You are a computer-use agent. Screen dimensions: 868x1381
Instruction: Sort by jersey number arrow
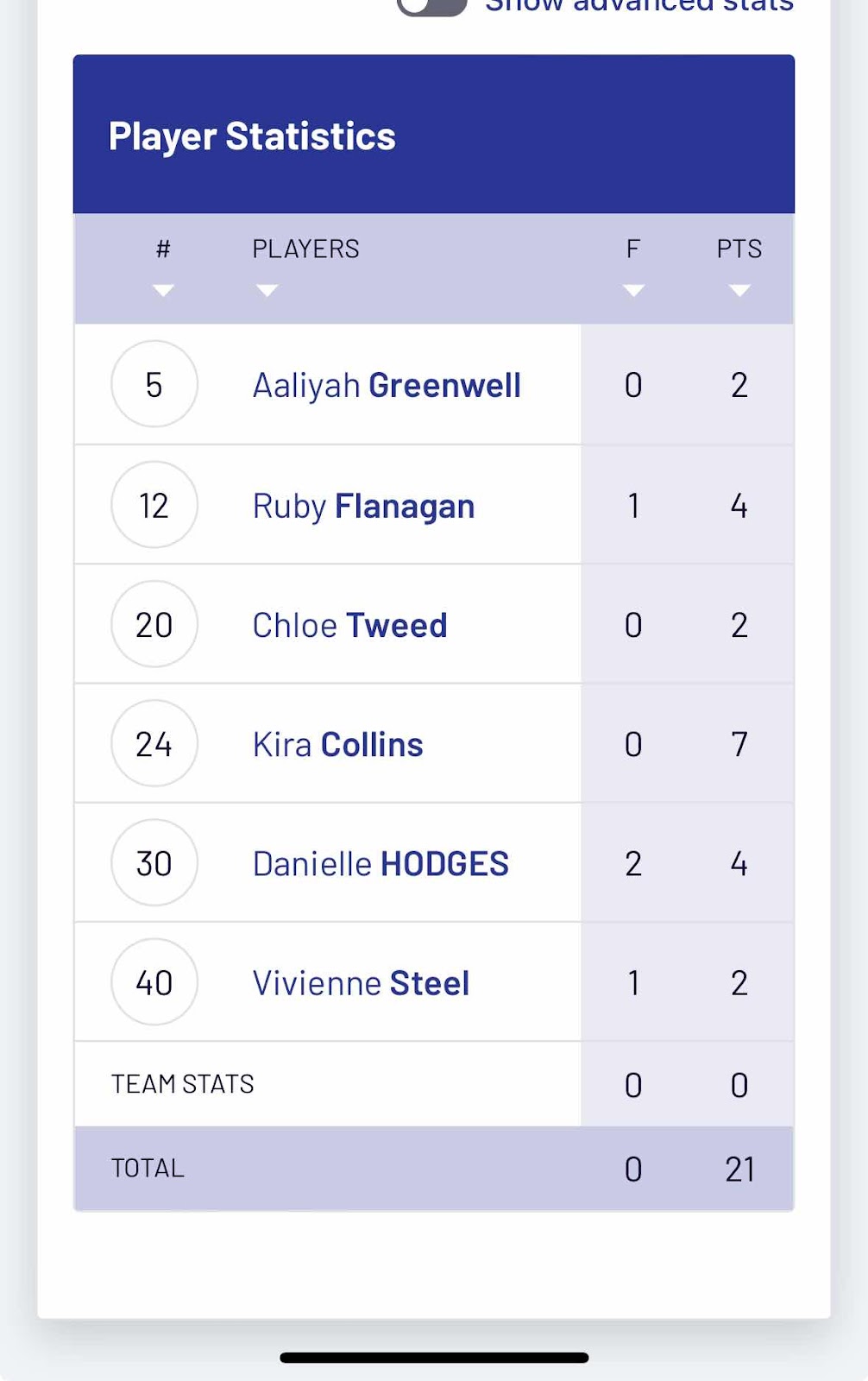[163, 291]
